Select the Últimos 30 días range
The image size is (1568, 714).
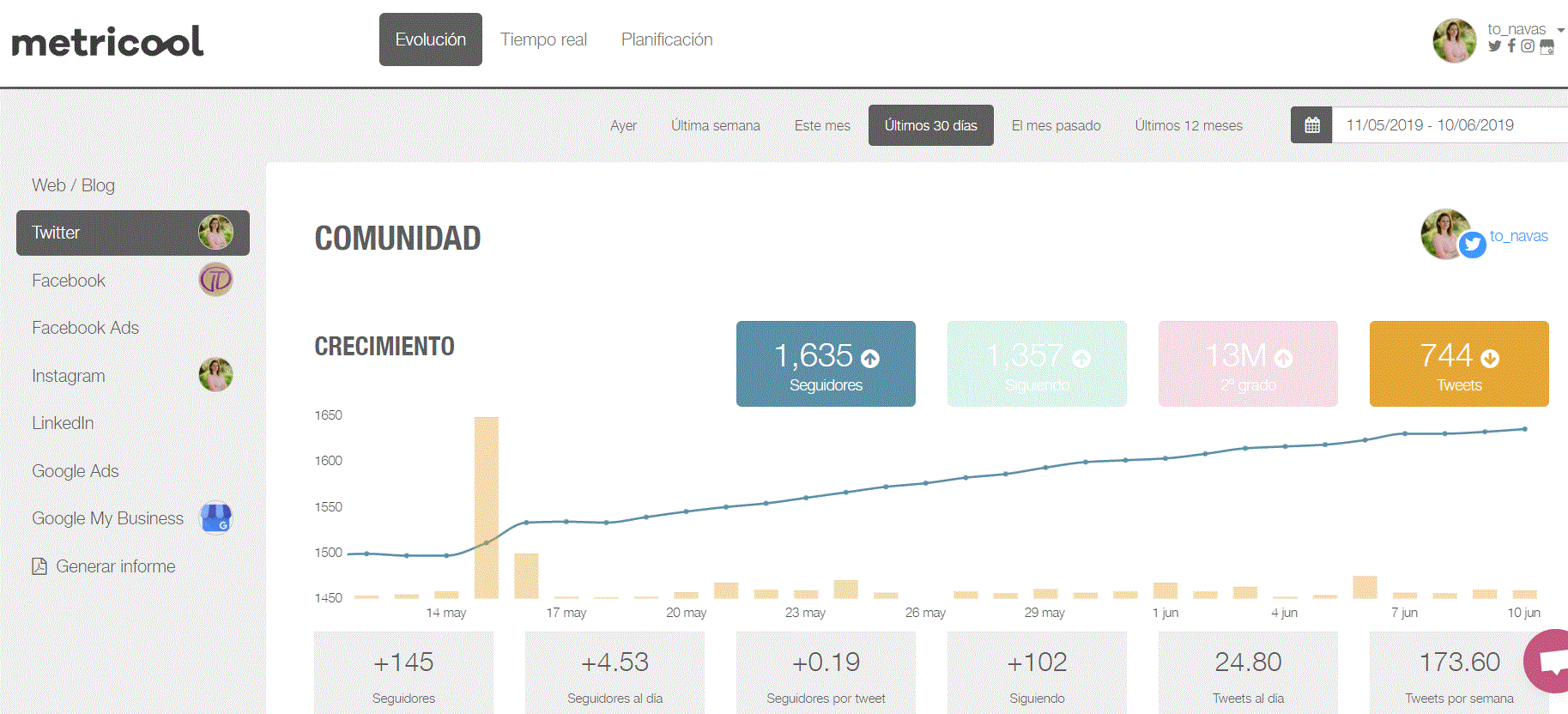(x=931, y=125)
